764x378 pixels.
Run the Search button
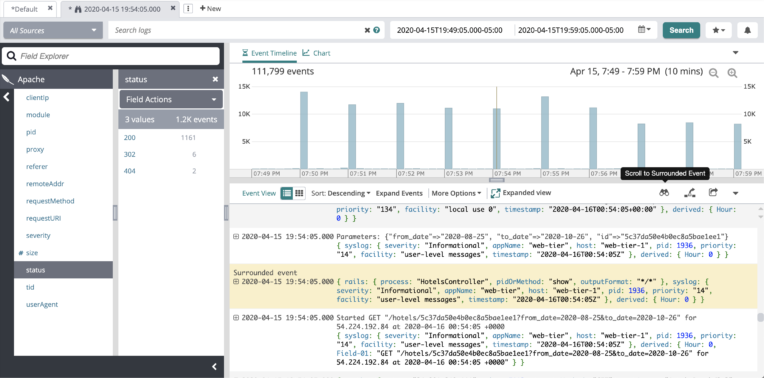click(681, 30)
